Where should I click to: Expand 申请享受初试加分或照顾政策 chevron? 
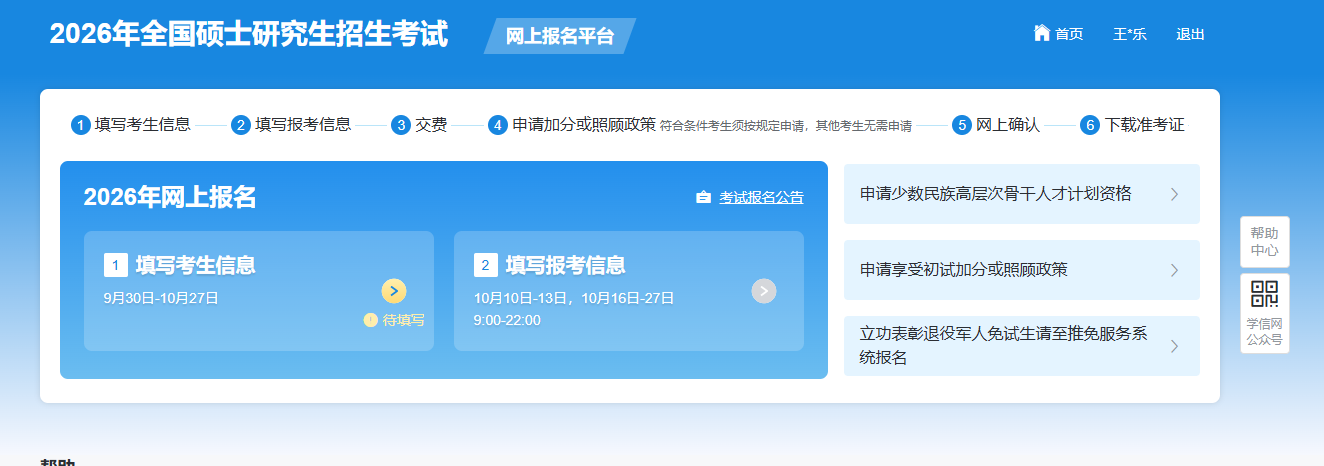1174,270
